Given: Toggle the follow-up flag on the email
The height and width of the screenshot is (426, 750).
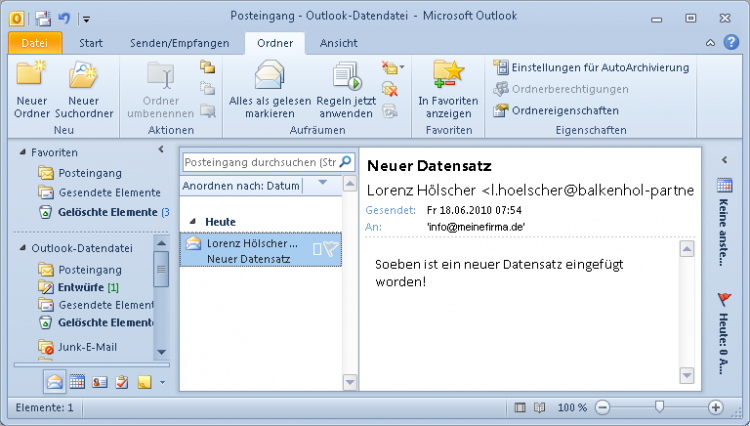Looking at the screenshot, I should pyautogui.click(x=331, y=250).
